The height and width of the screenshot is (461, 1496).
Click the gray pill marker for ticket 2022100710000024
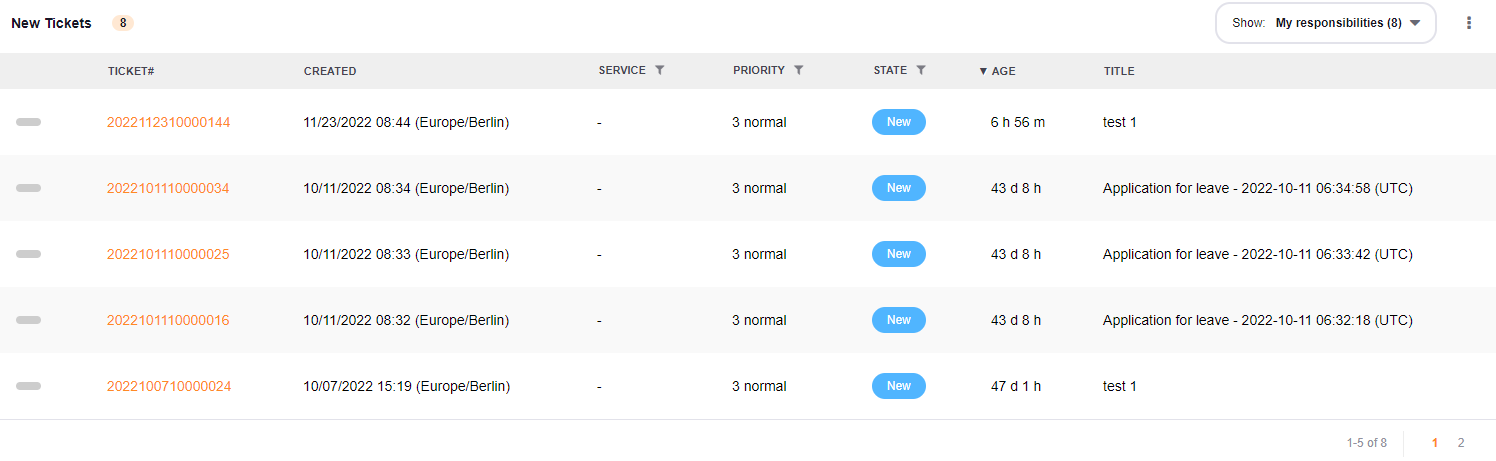28,386
